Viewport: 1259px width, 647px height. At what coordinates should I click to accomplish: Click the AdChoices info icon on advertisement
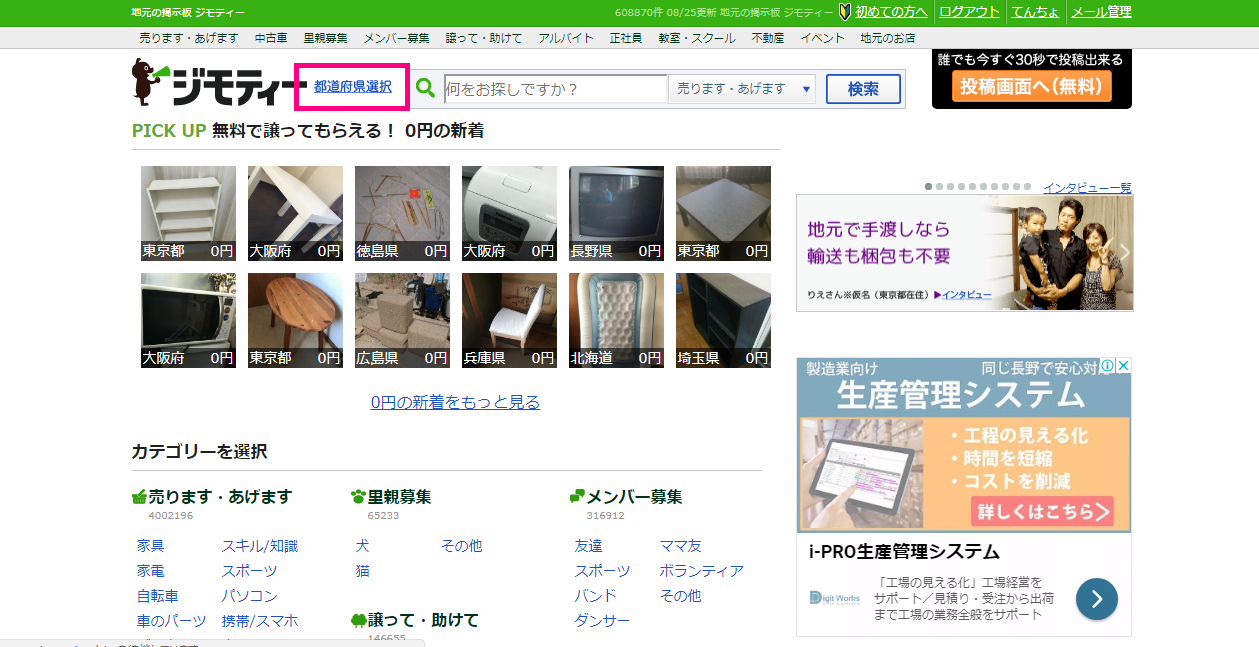click(x=1108, y=366)
